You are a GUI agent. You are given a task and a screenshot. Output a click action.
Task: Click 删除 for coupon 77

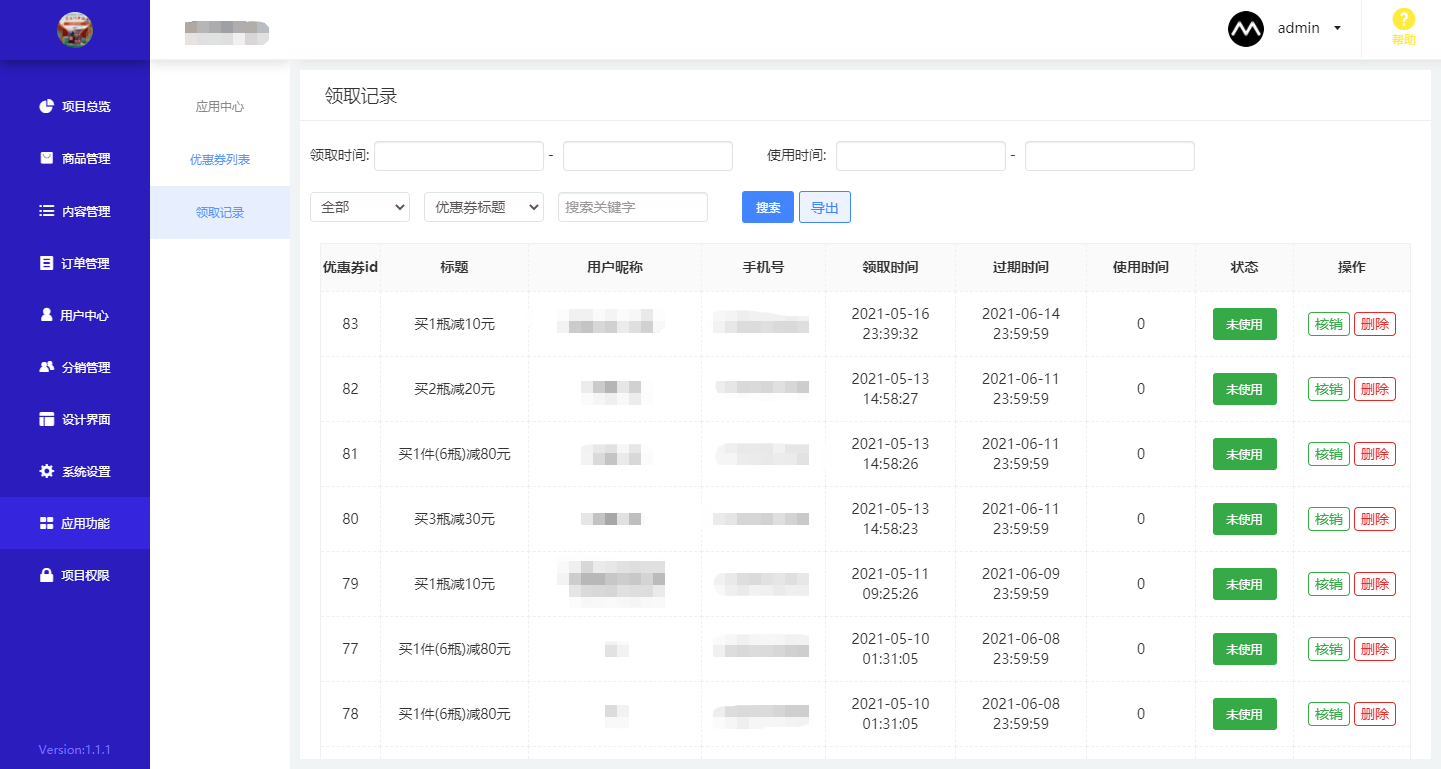tap(1375, 649)
